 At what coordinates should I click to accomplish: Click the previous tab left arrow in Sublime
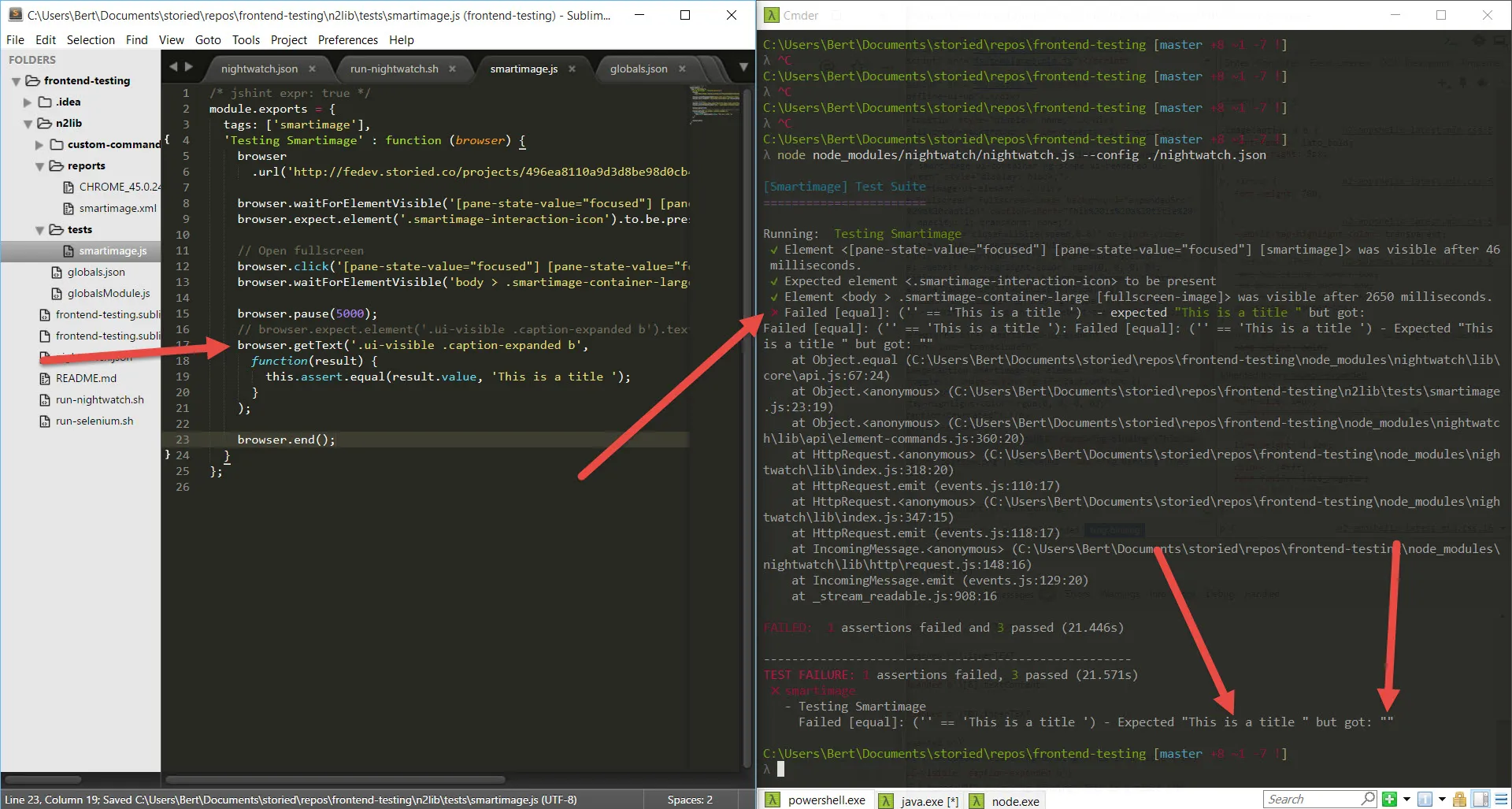coord(173,67)
